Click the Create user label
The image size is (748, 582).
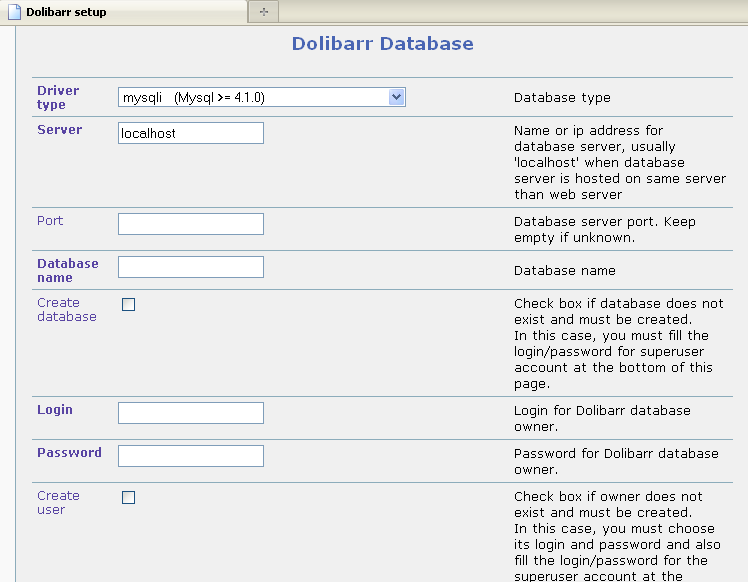coord(58,502)
